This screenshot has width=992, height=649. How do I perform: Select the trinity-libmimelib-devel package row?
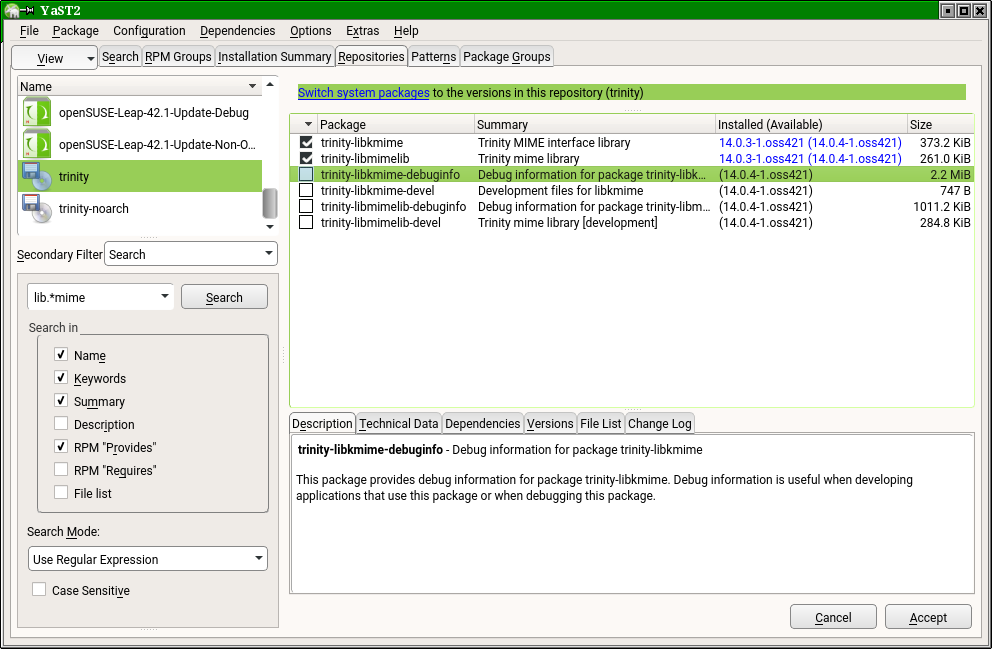tap(631, 222)
